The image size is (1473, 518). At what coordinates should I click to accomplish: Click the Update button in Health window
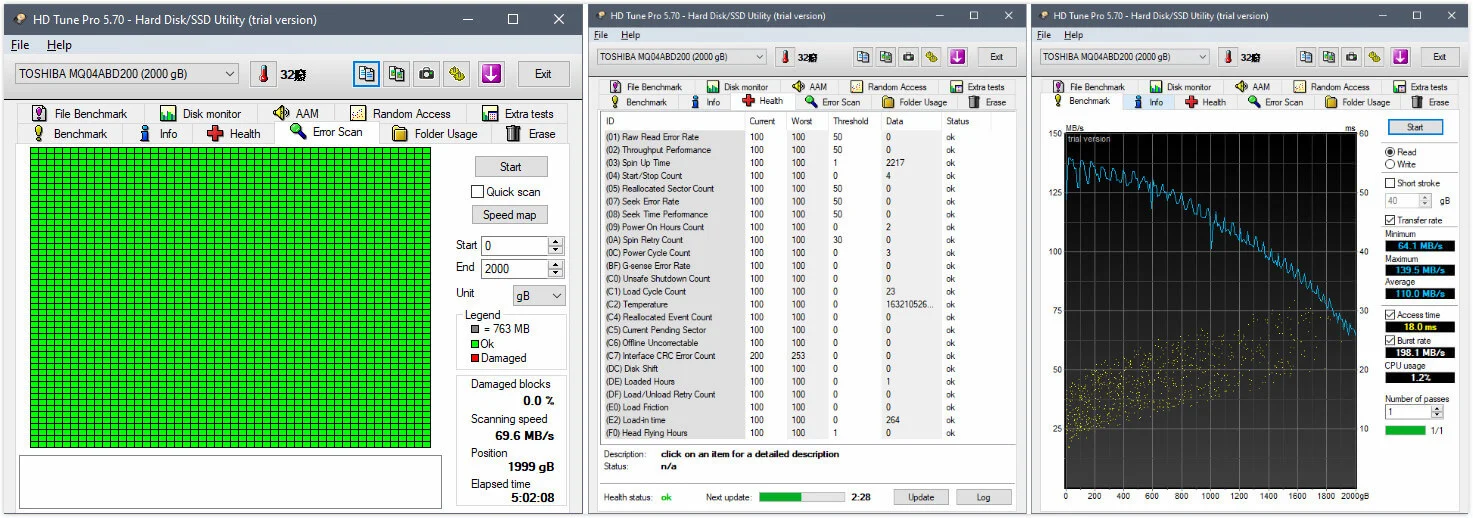(920, 497)
